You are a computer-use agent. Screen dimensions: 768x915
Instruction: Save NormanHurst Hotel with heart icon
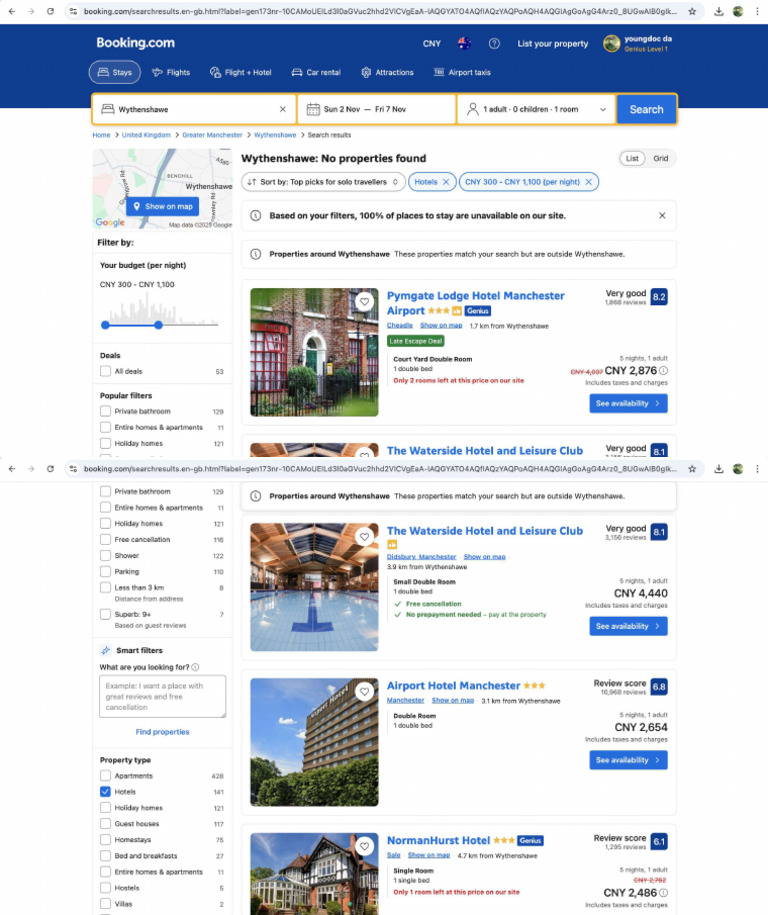[x=364, y=846]
